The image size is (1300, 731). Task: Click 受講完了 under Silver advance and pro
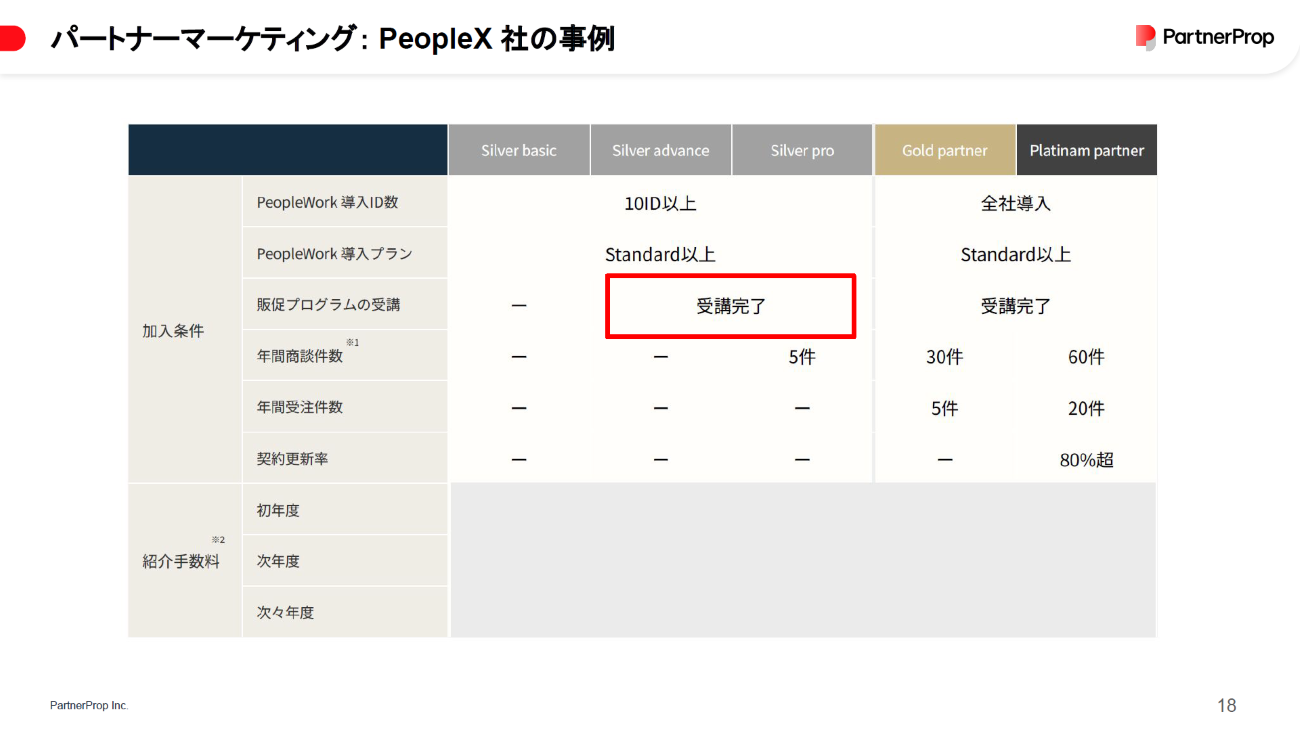(x=731, y=306)
